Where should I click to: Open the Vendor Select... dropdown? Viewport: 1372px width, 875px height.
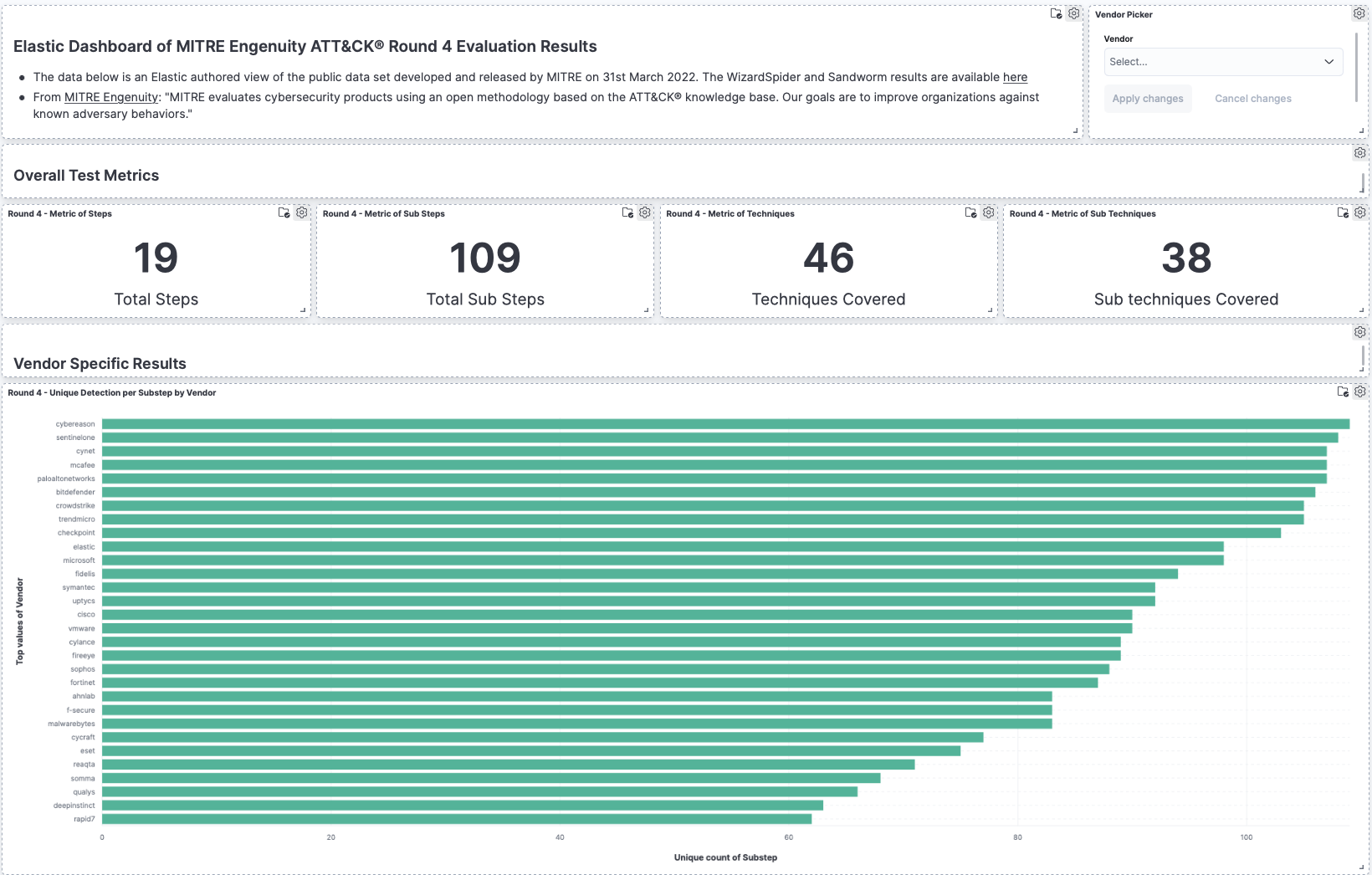tap(1223, 62)
